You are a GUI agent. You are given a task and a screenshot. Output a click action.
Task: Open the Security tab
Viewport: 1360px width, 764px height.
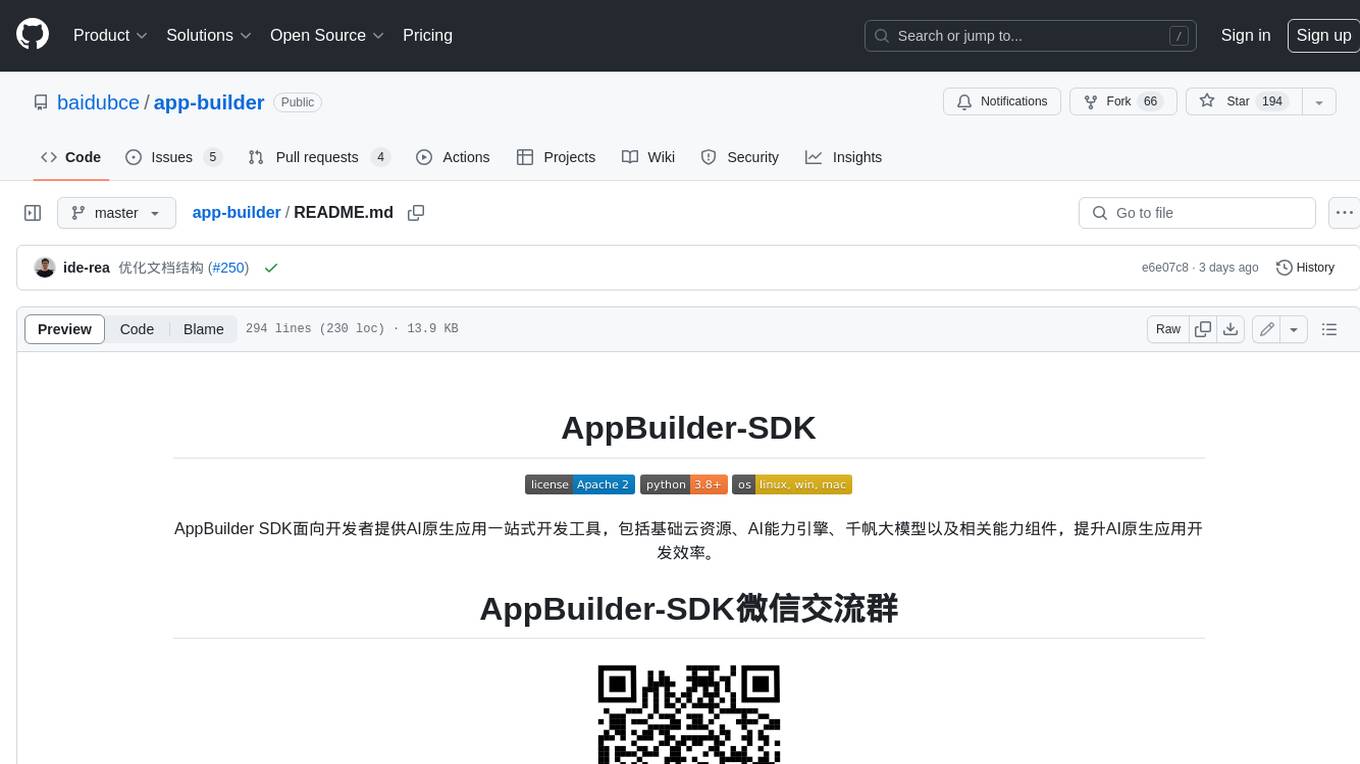coord(740,157)
